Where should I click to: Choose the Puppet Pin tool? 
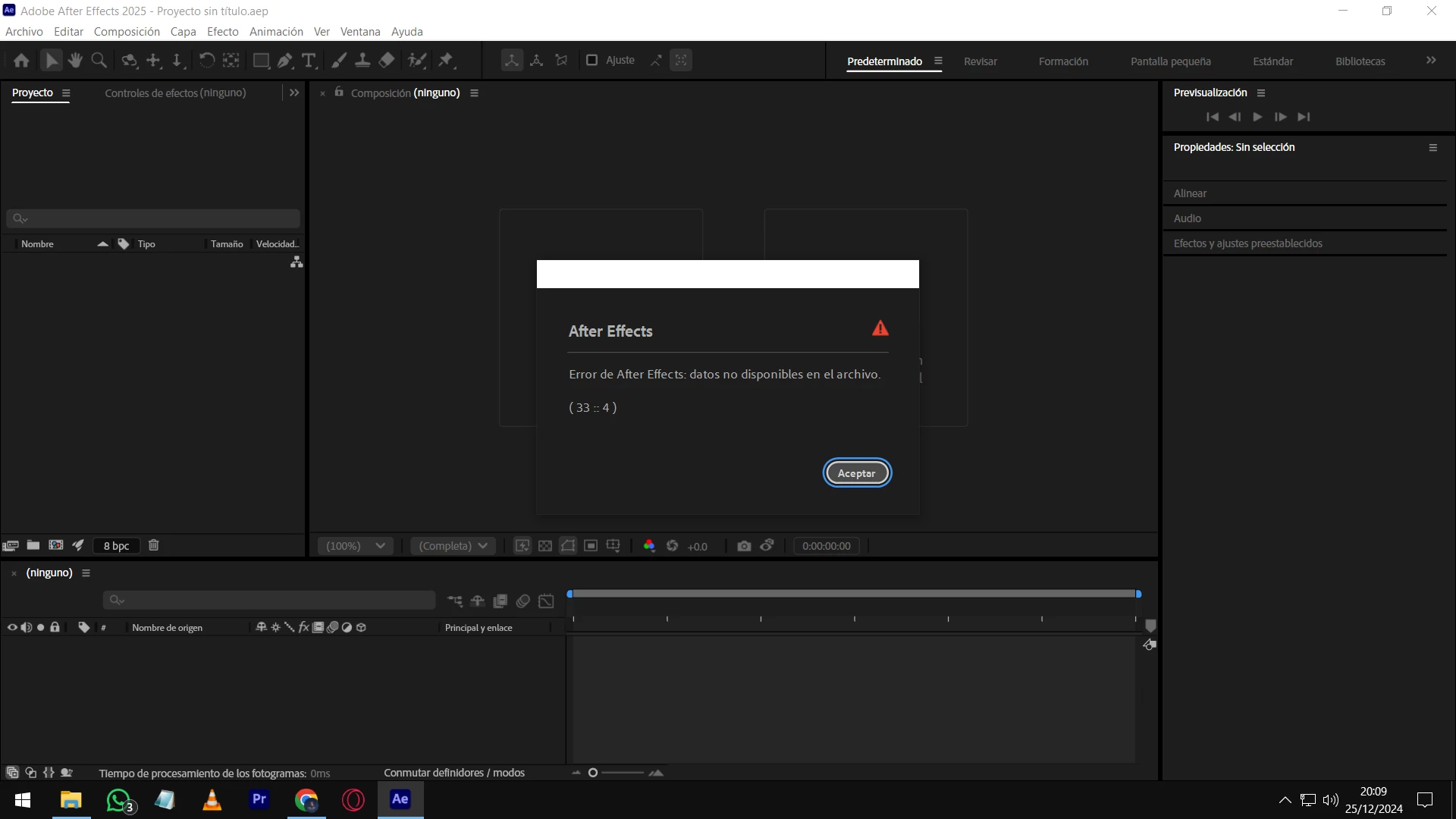pyautogui.click(x=446, y=61)
